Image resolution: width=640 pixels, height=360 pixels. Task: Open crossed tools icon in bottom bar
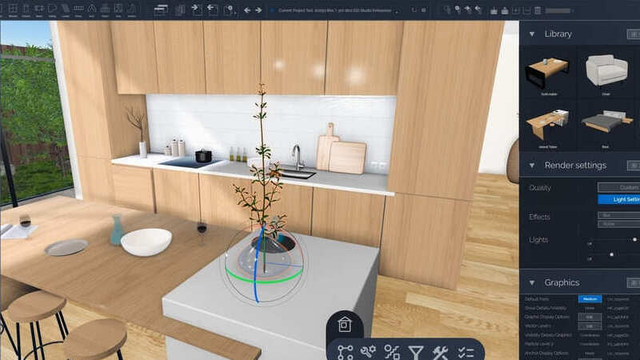[440, 352]
